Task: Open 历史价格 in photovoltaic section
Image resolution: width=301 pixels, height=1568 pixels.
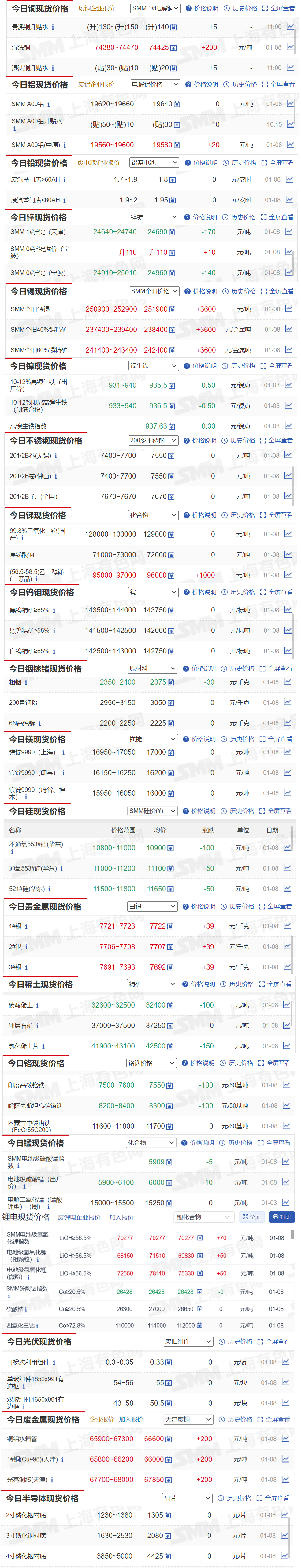Action: click(236, 1341)
